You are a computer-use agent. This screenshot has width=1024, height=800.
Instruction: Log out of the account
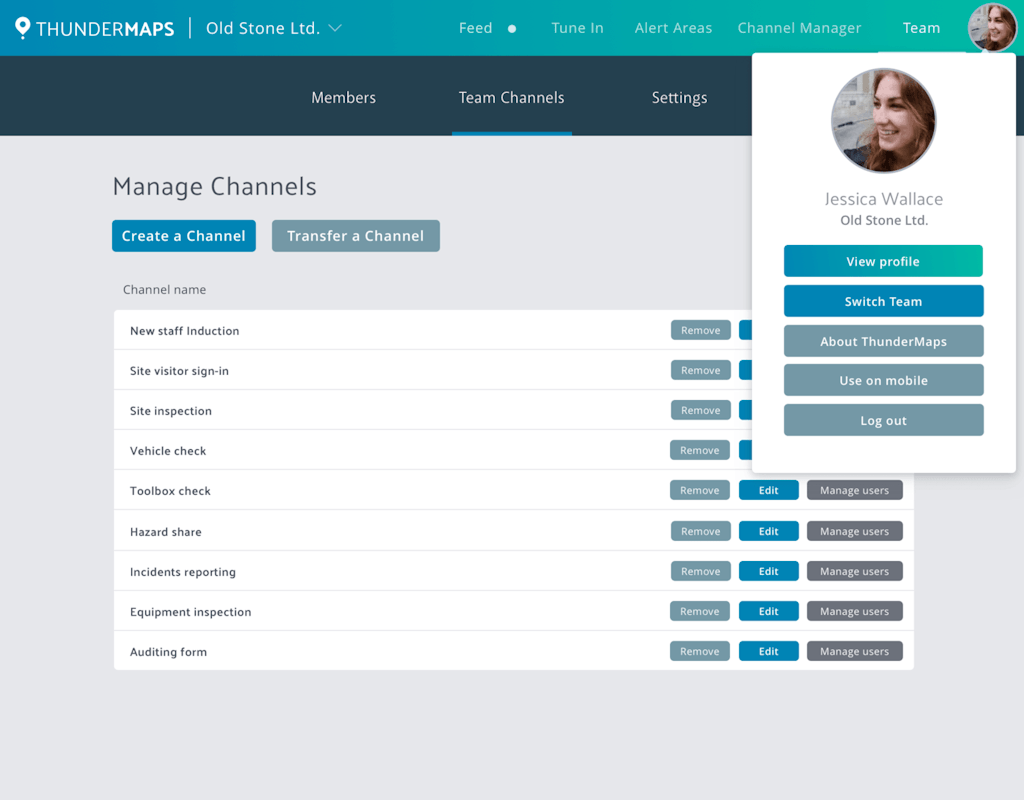point(884,420)
